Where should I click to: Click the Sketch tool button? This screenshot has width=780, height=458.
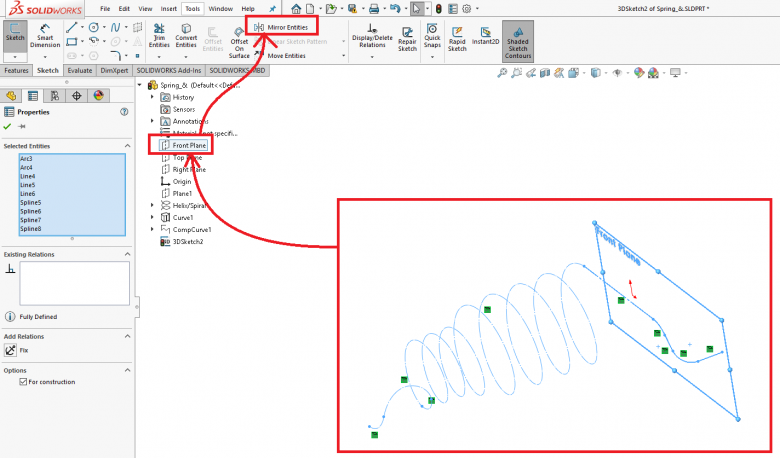point(15,32)
